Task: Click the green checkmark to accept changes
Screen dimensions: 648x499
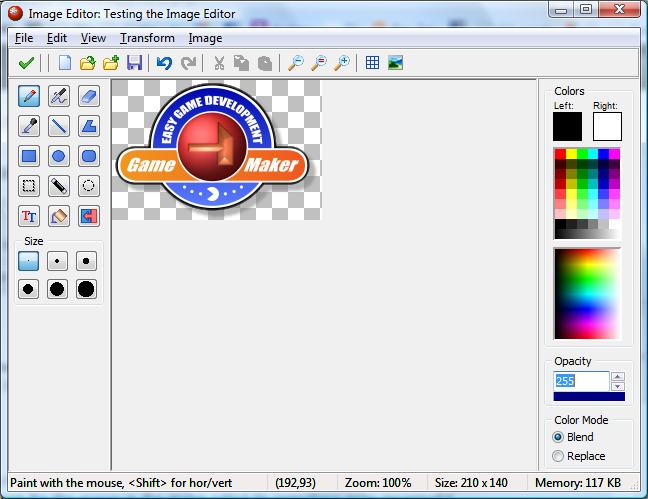Action: pos(26,63)
